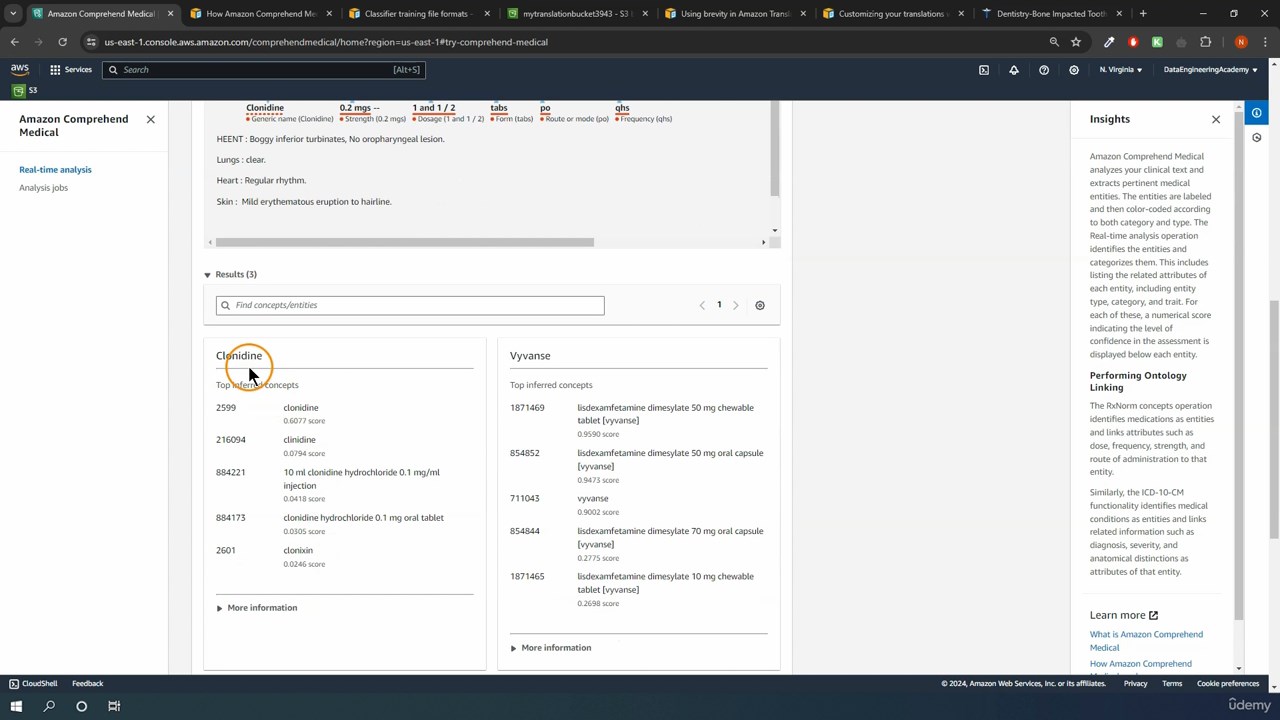Screen dimensions: 1280x720
Task: Open the AWS support help icon
Action: tap(1044, 70)
